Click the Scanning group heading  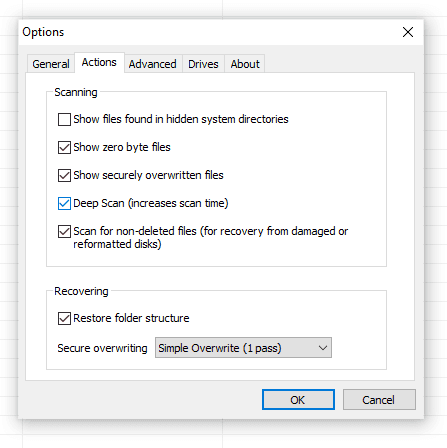click(76, 92)
